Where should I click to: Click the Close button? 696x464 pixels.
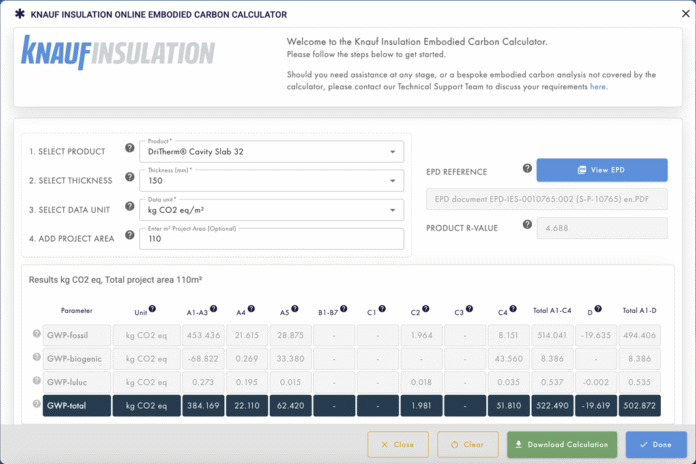pos(398,444)
